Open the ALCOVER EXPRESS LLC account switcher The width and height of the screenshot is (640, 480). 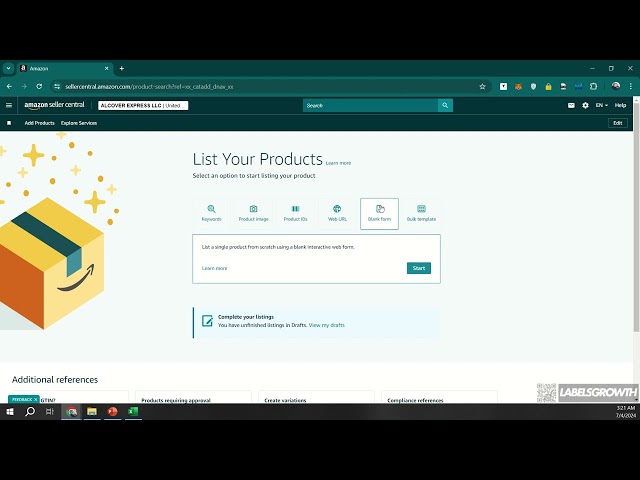(x=143, y=105)
